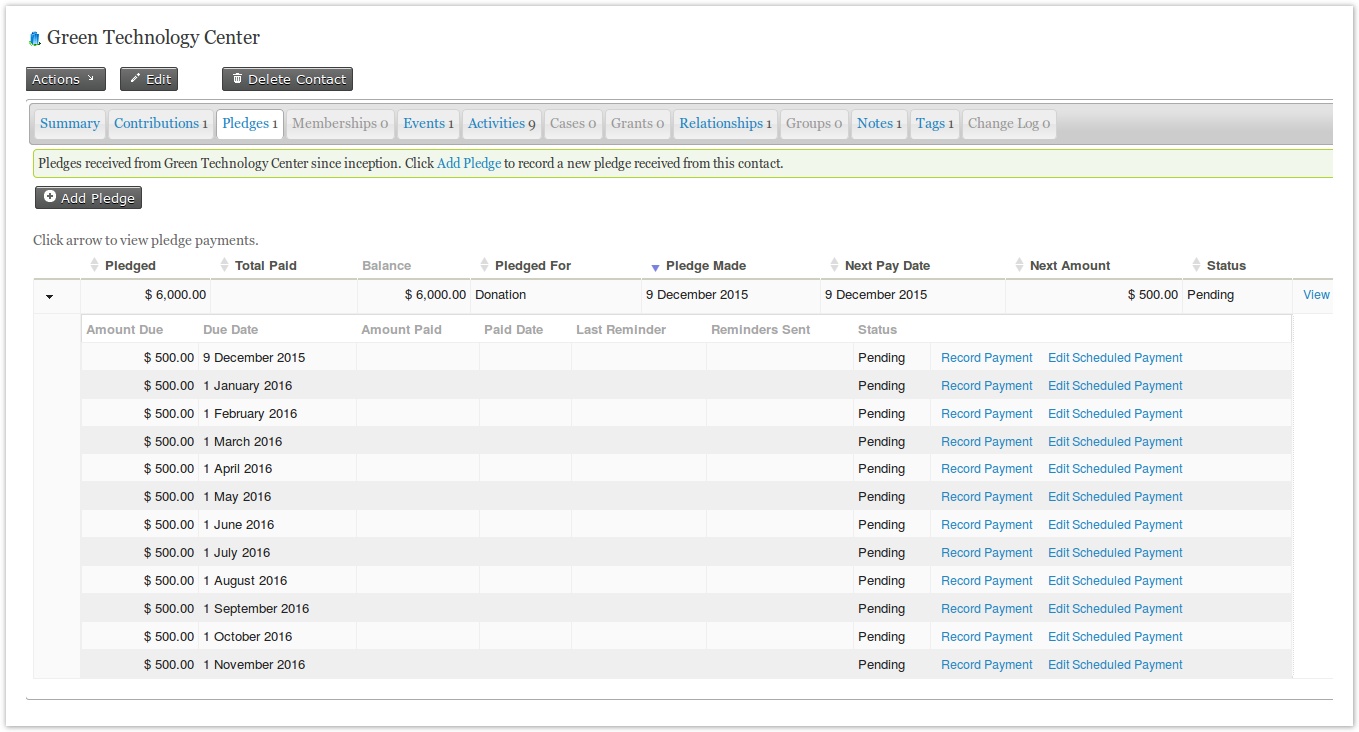Switch to the Contributions tab
Screen dimensions: 1359x732
160,124
